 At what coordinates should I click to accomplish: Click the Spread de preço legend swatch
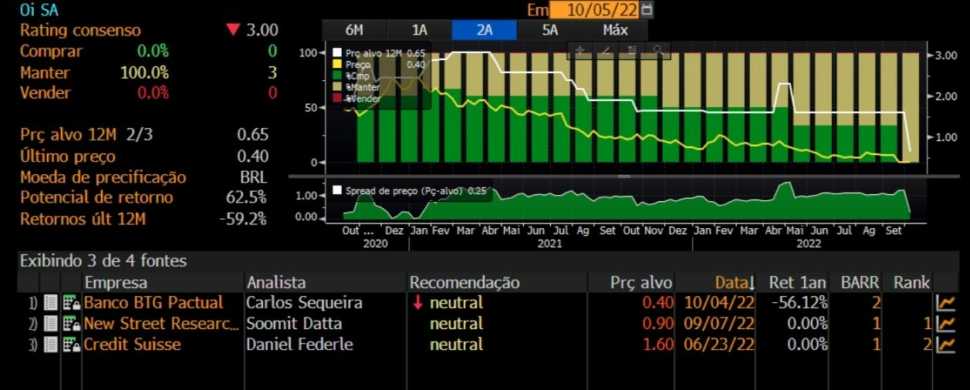337,190
